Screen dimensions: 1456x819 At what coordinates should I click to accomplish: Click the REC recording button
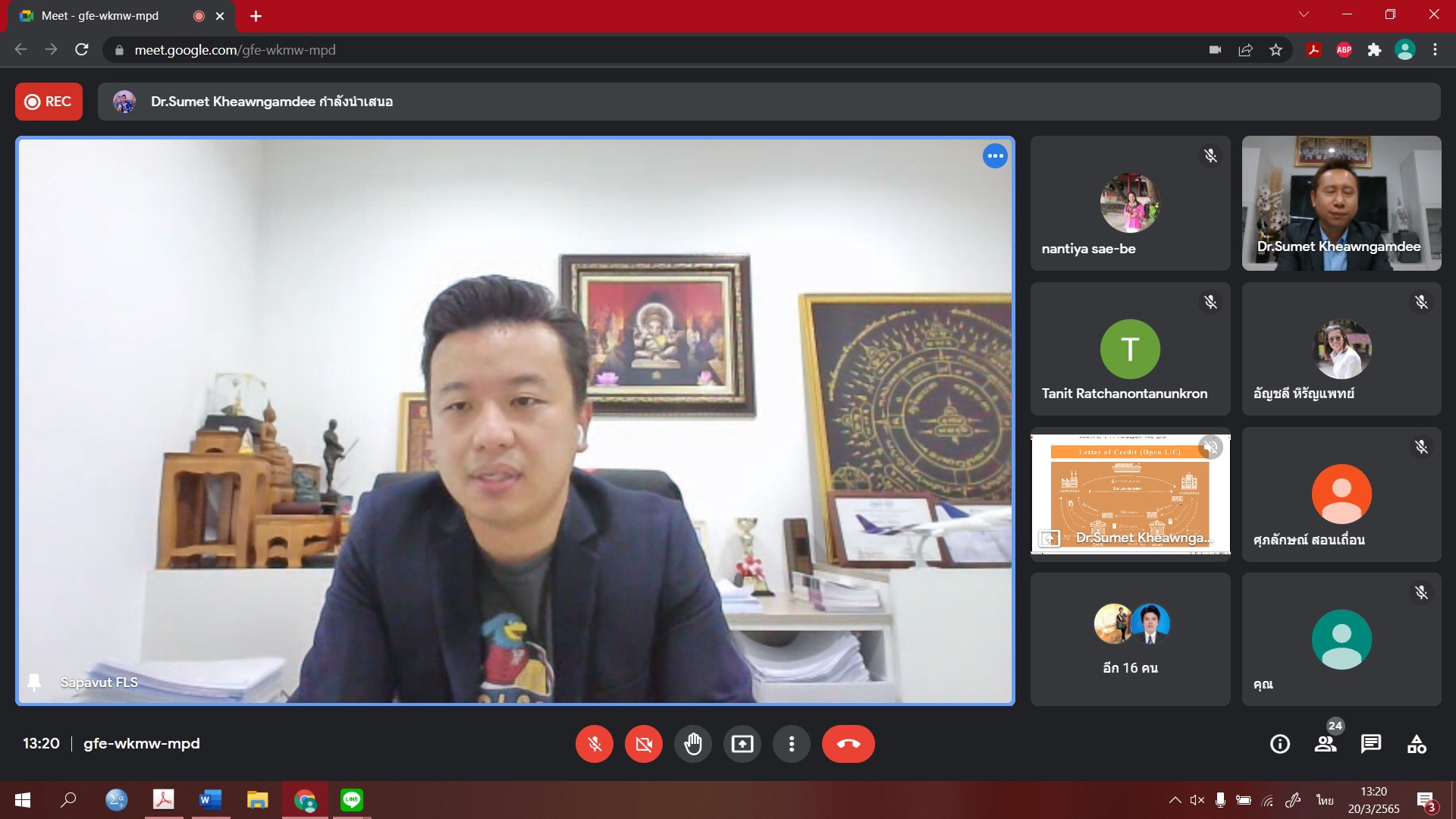[x=49, y=102]
